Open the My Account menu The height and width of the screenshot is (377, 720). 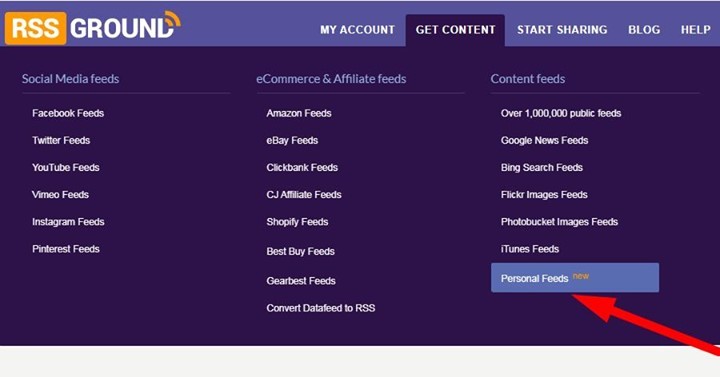tap(357, 30)
